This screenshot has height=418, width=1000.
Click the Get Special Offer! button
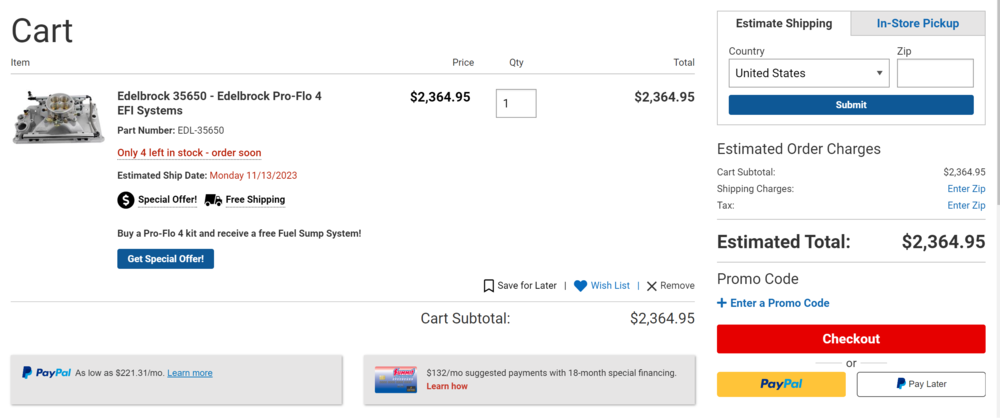coord(166,258)
